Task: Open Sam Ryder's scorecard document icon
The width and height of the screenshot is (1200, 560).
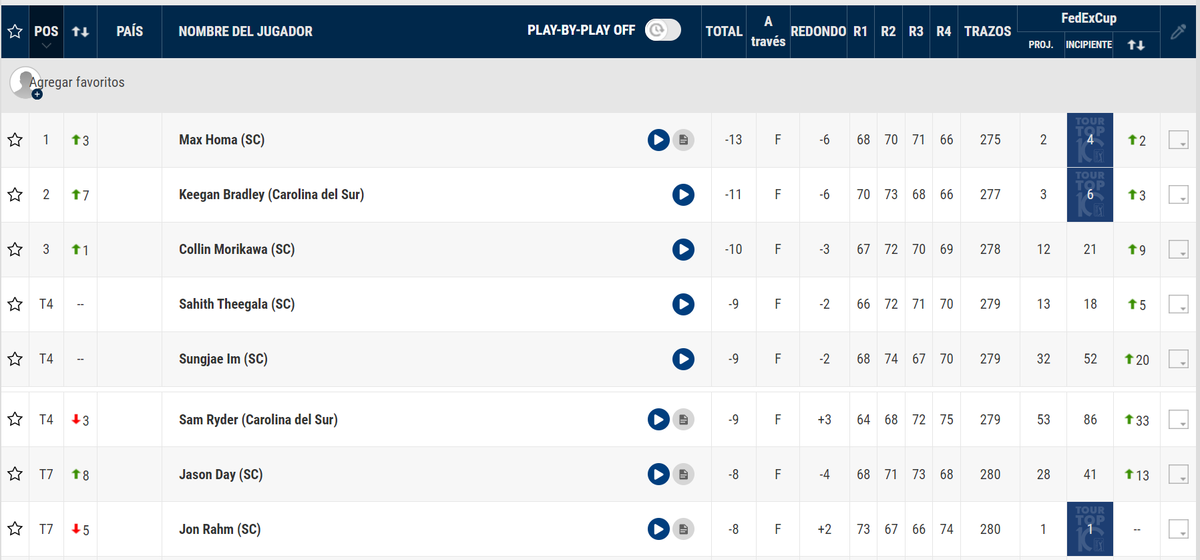Action: [683, 420]
